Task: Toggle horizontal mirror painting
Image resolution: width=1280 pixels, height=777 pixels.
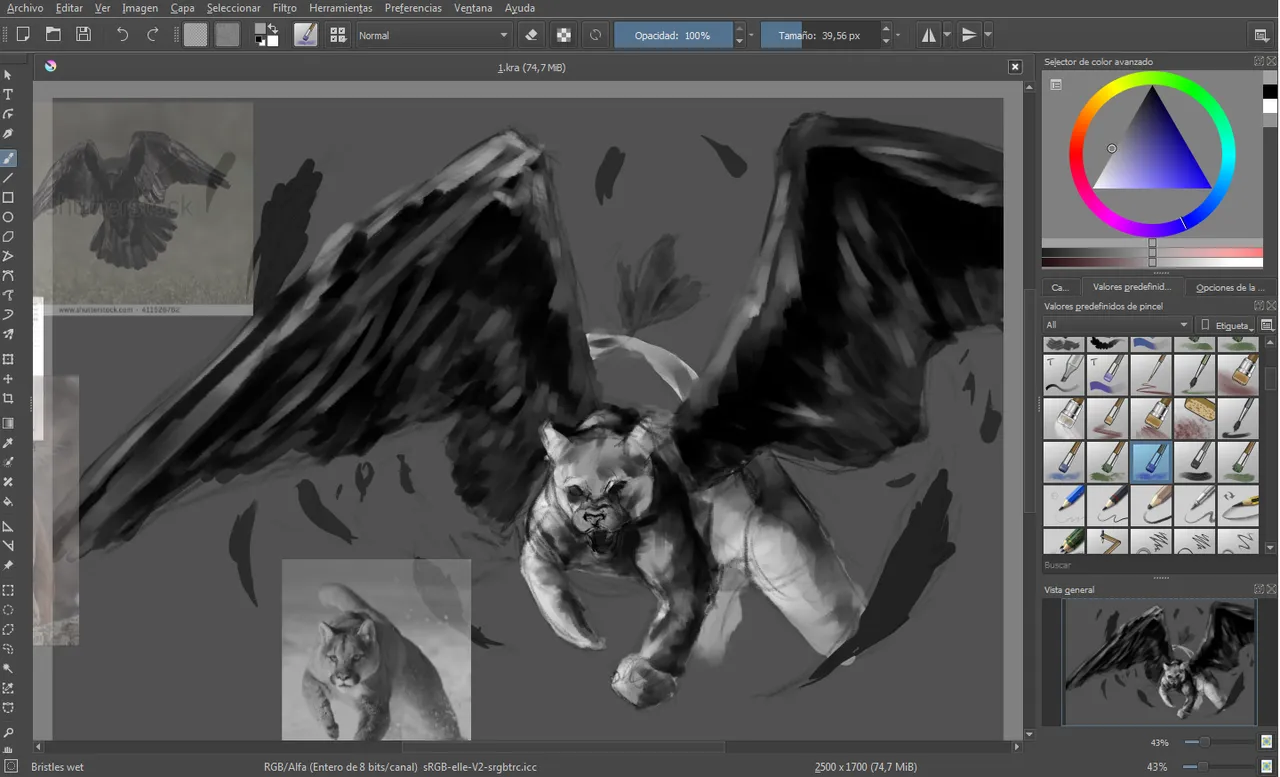Action: point(929,35)
